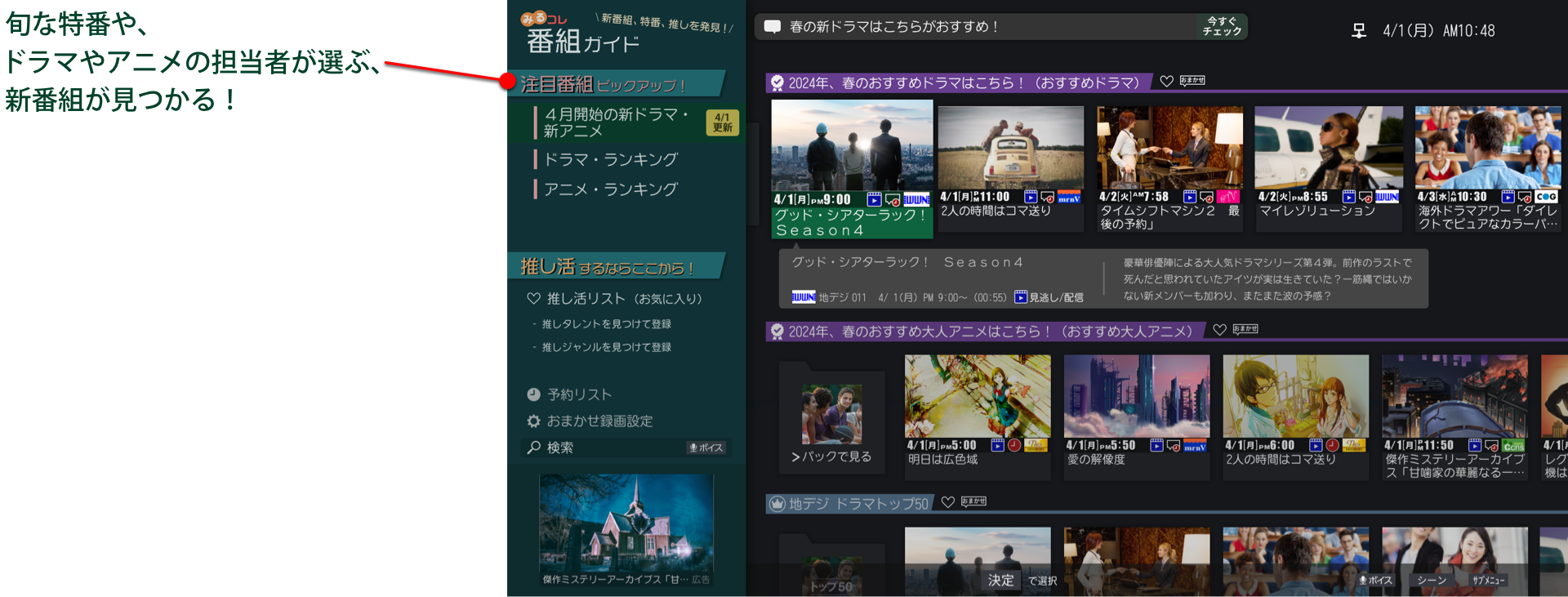Expand 推しジャンルを見つけて登録 sub-item
The height and width of the screenshot is (597, 1568).
click(x=606, y=347)
